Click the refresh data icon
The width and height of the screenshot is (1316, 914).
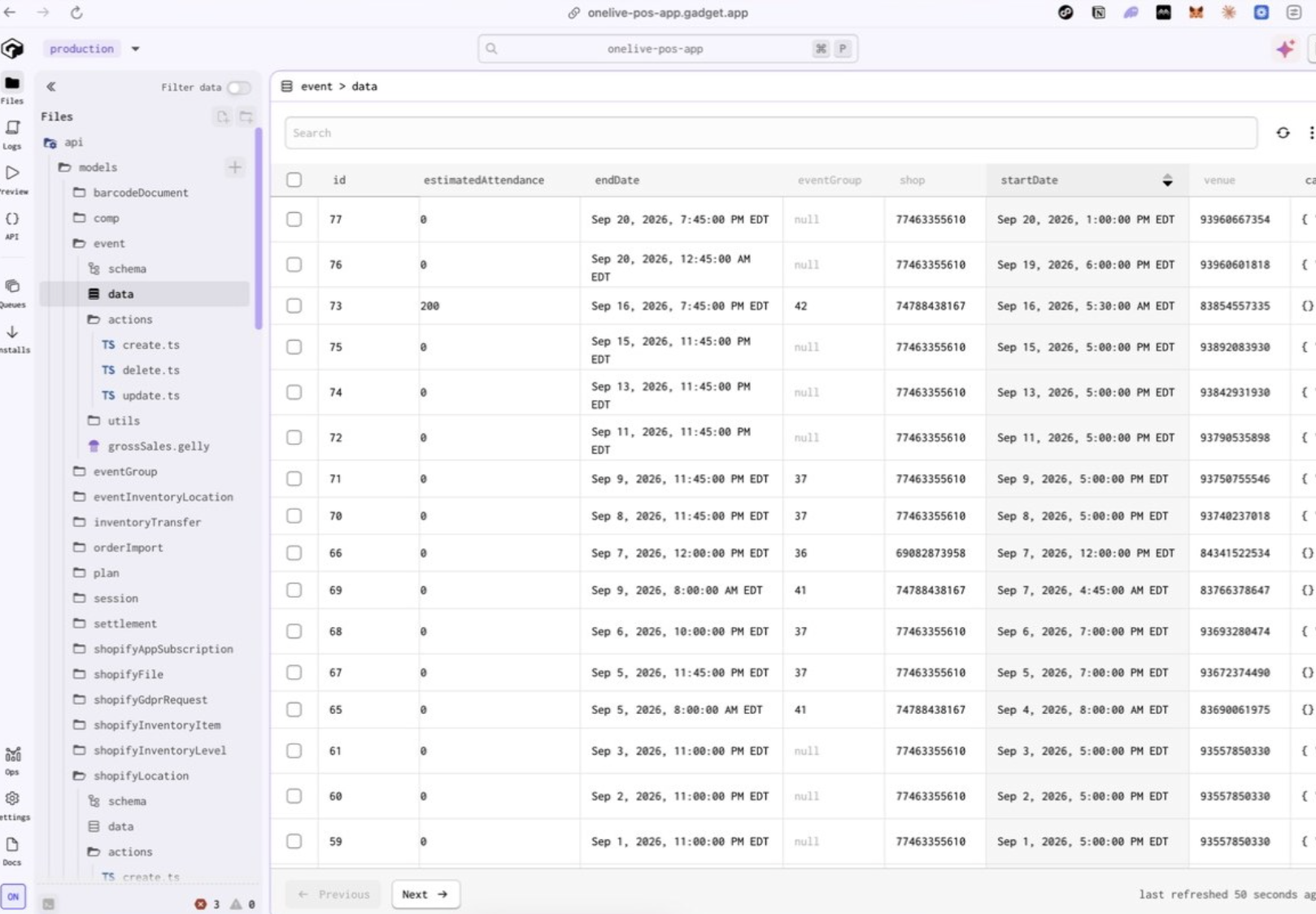pyautogui.click(x=1283, y=133)
